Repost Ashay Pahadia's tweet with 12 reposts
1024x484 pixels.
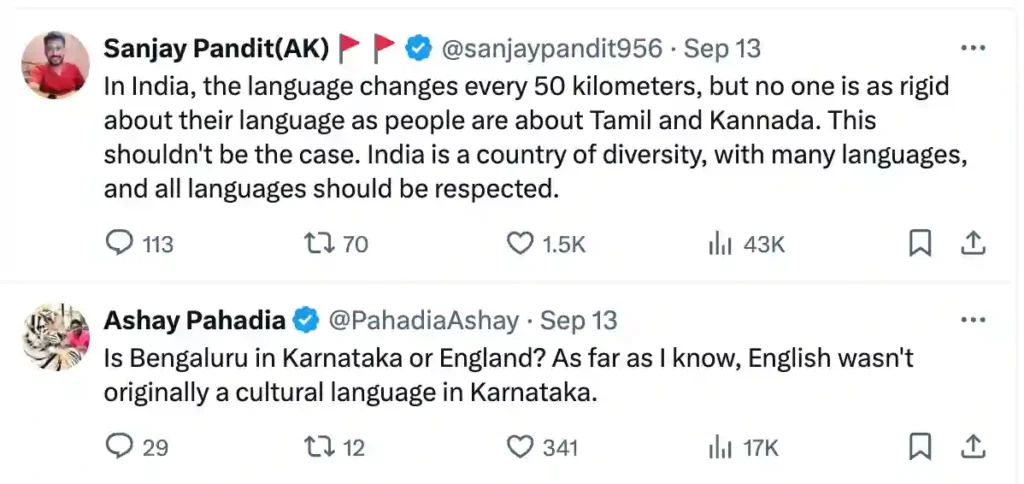tap(320, 447)
